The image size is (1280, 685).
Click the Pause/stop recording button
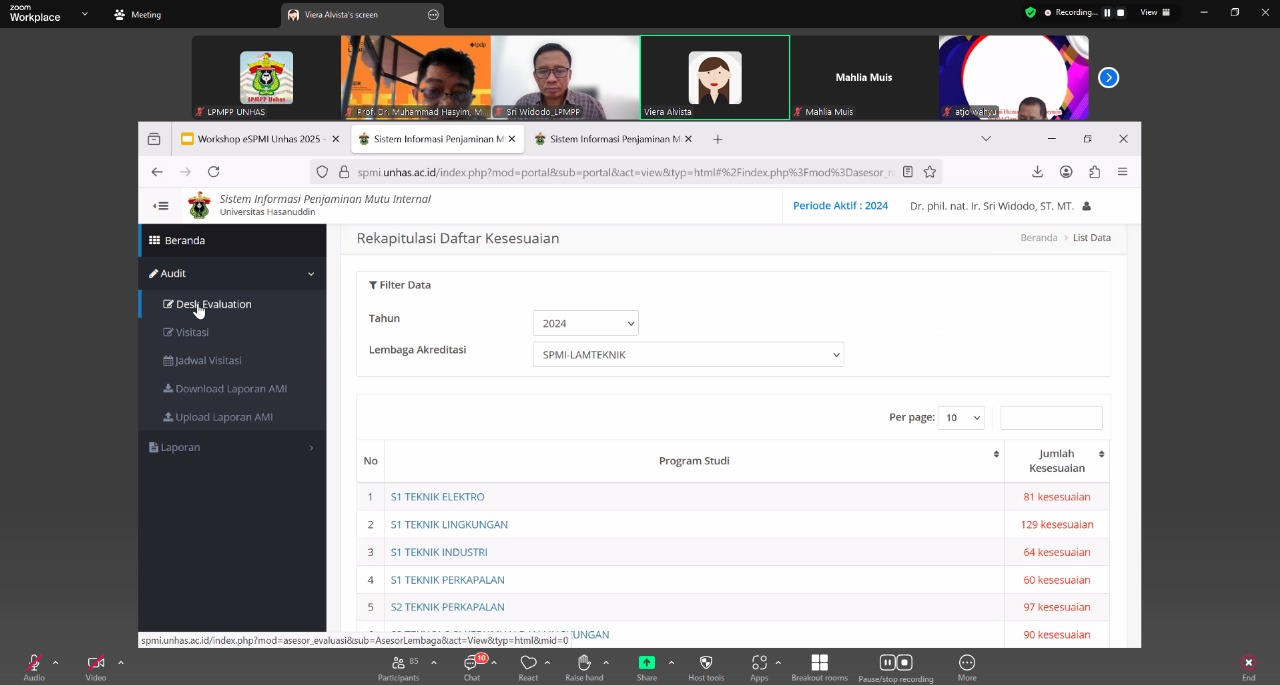click(x=895, y=663)
